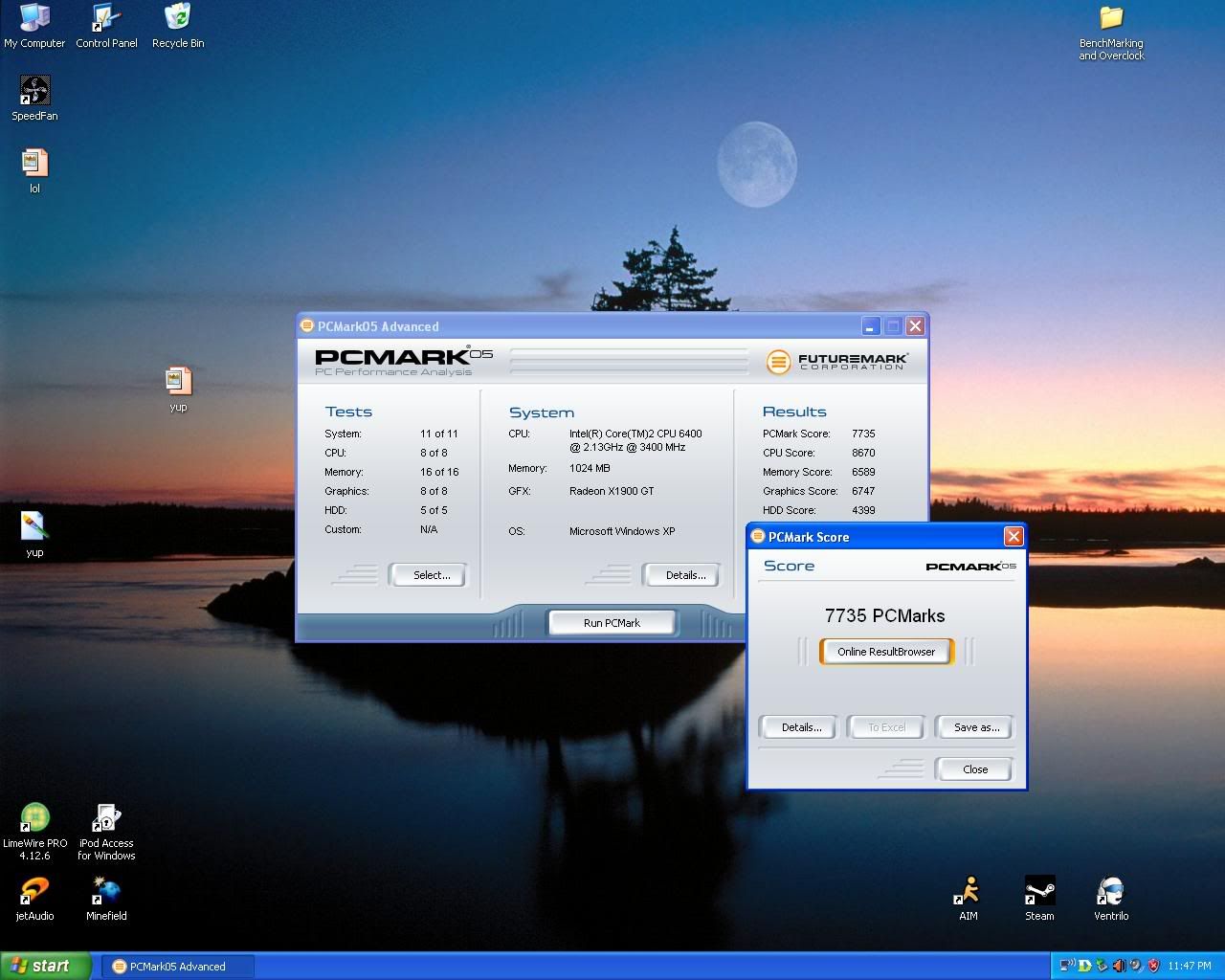Click the PCMark05 Advanced taskbar button

tap(178, 966)
